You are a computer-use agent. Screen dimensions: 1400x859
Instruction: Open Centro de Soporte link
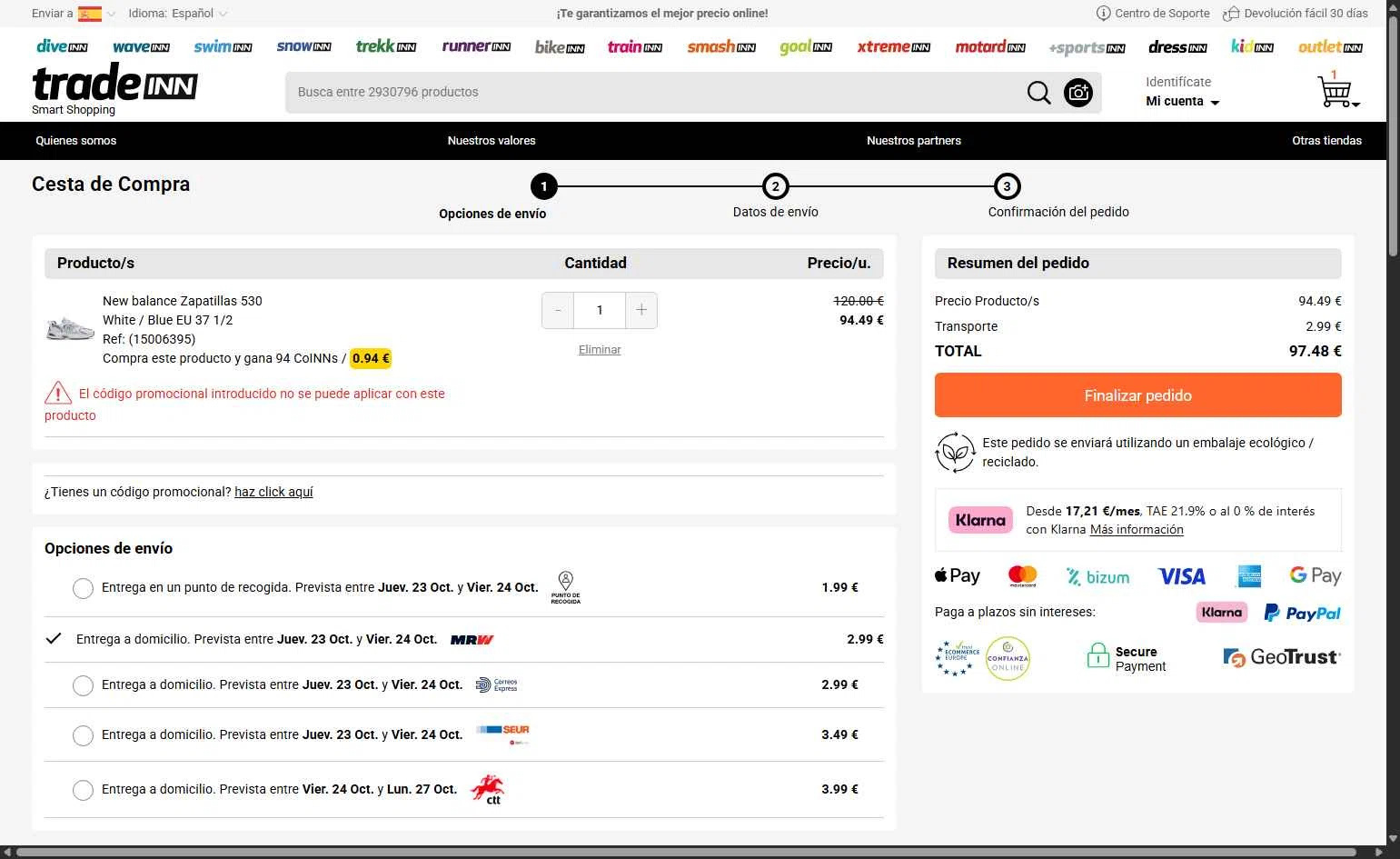[1162, 14]
